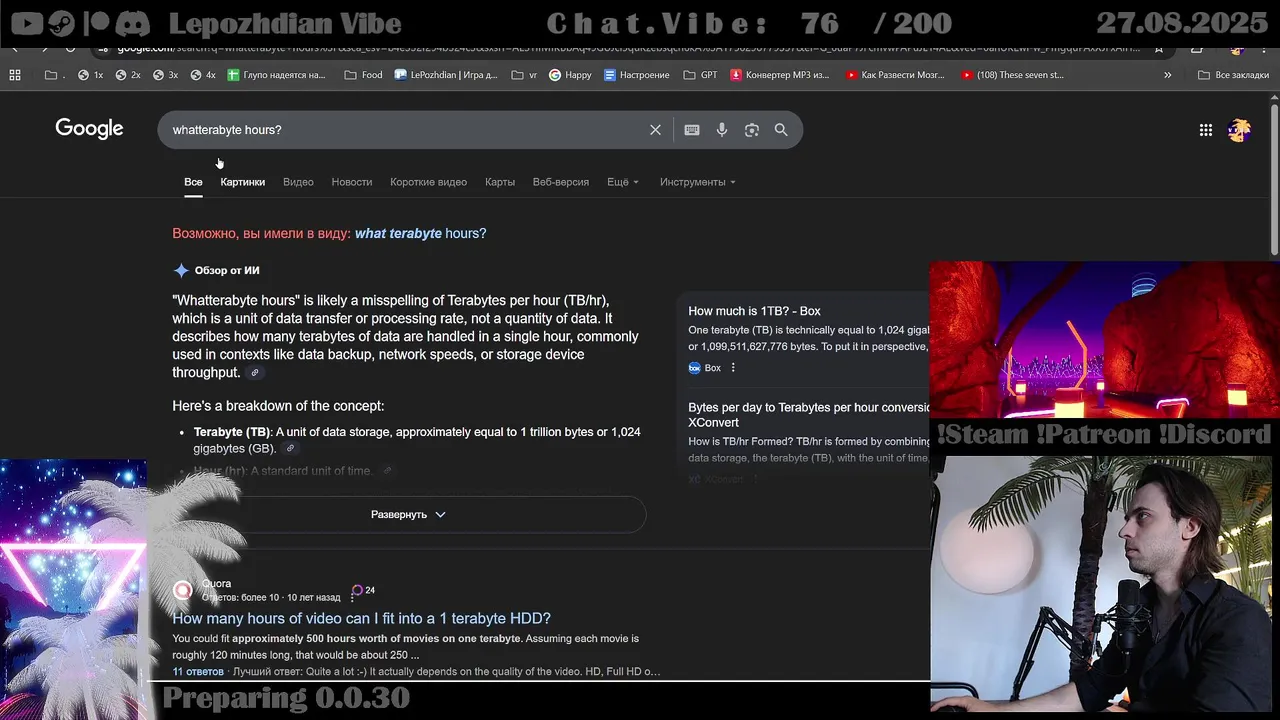Switch to the 'Новости' tab
This screenshot has height=720, width=1280.
[x=352, y=182]
